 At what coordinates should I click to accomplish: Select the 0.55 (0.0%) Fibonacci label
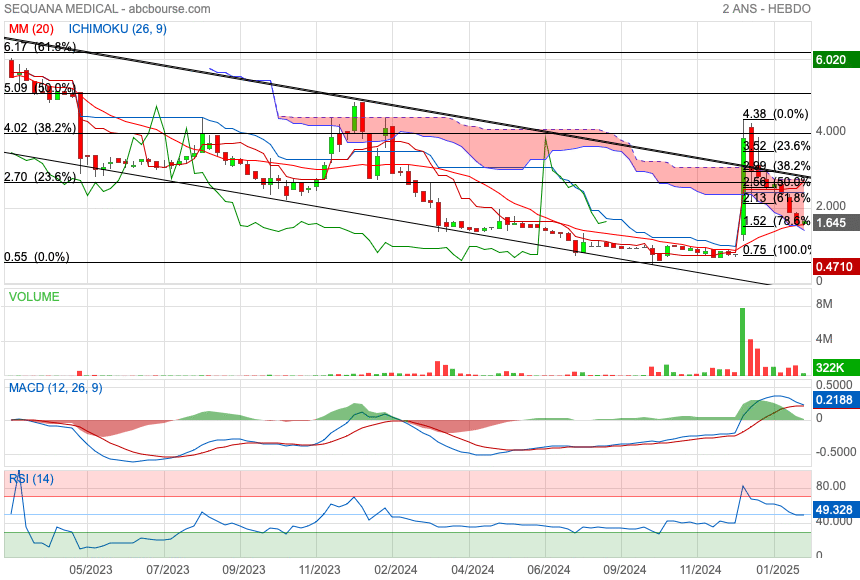click(x=37, y=257)
